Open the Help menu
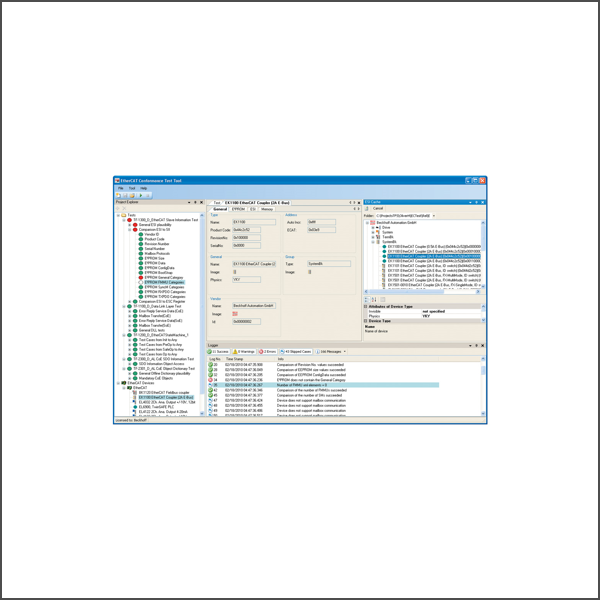The height and width of the screenshot is (600, 600). [143, 189]
